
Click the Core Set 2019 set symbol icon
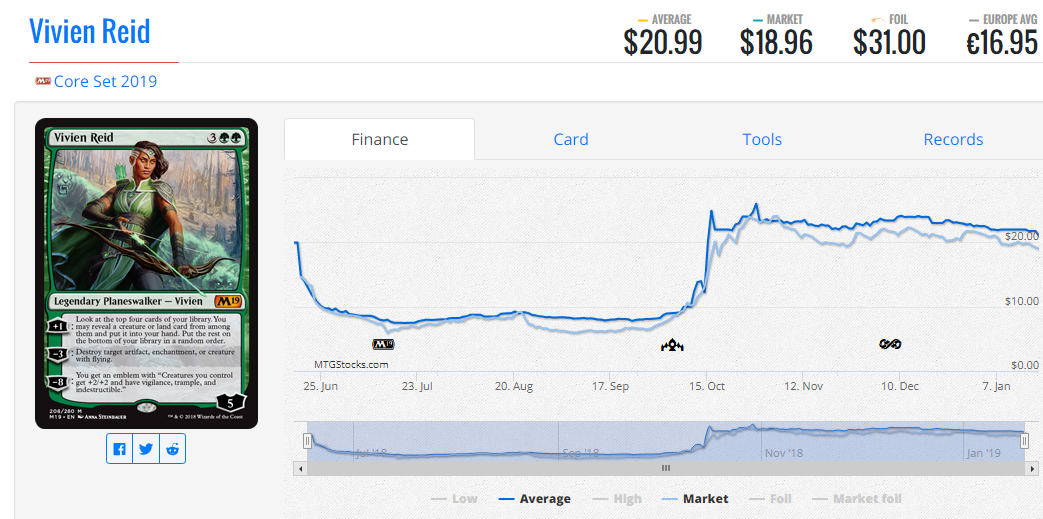(x=43, y=81)
